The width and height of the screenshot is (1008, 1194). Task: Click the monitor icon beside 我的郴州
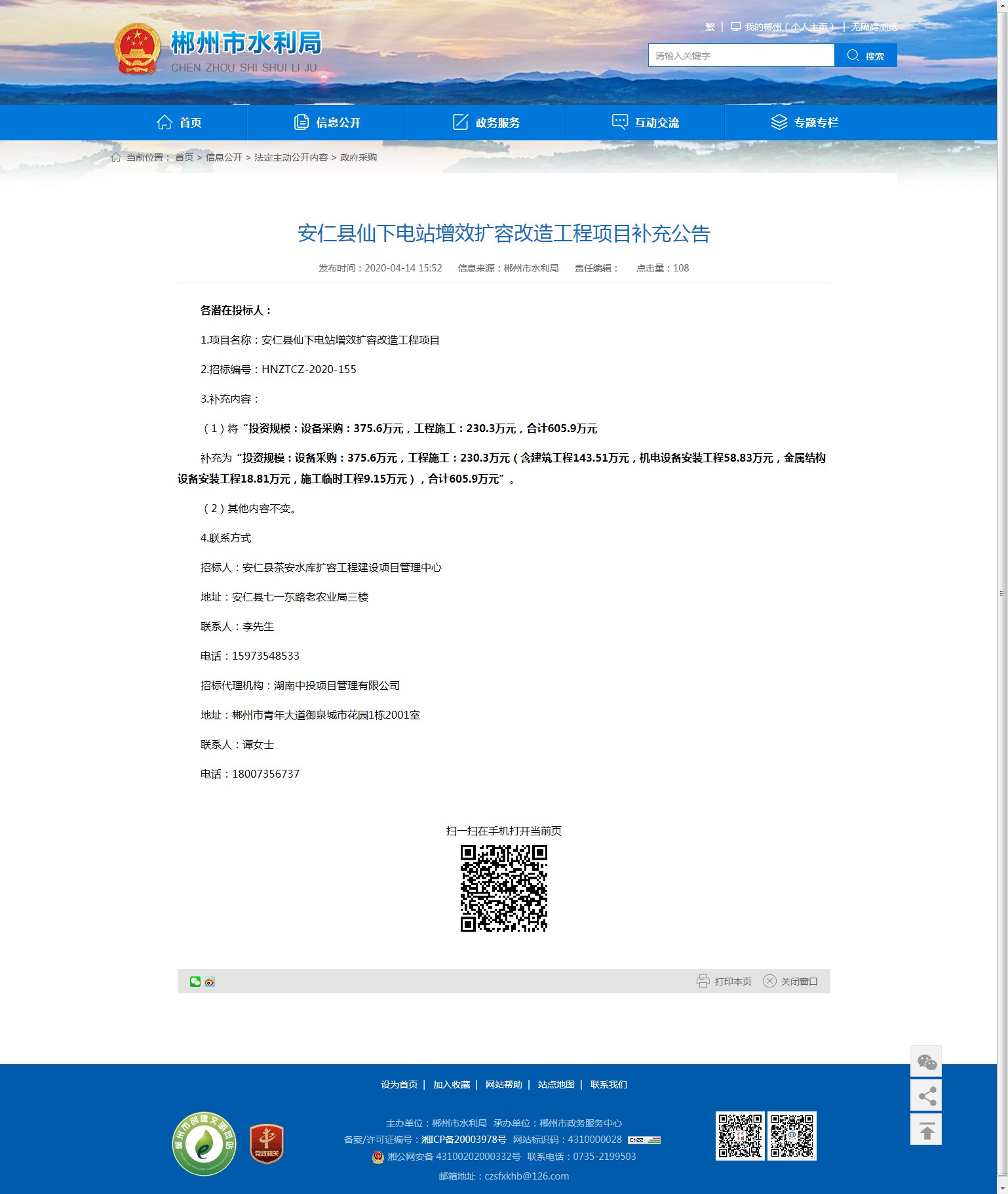pyautogui.click(x=736, y=27)
